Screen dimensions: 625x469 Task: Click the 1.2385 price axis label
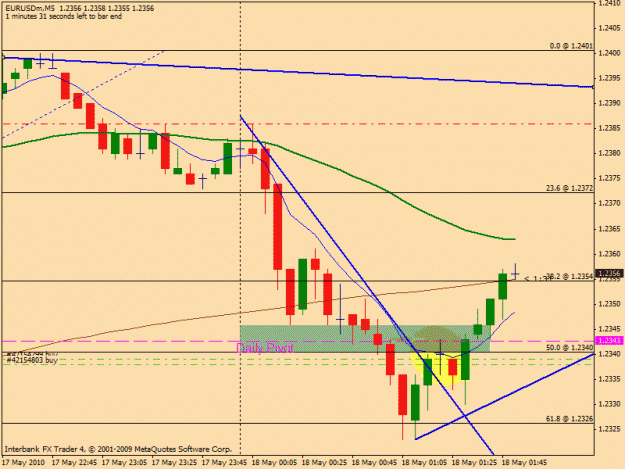click(x=609, y=128)
